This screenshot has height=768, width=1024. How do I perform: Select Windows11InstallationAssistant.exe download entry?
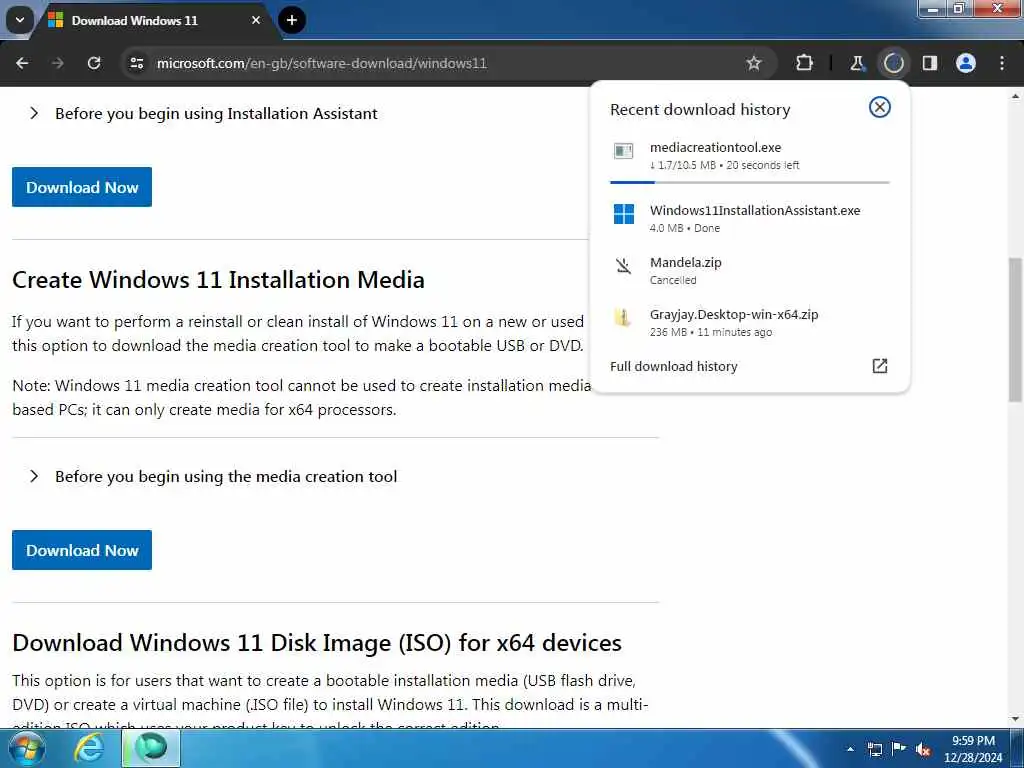pyautogui.click(x=750, y=218)
